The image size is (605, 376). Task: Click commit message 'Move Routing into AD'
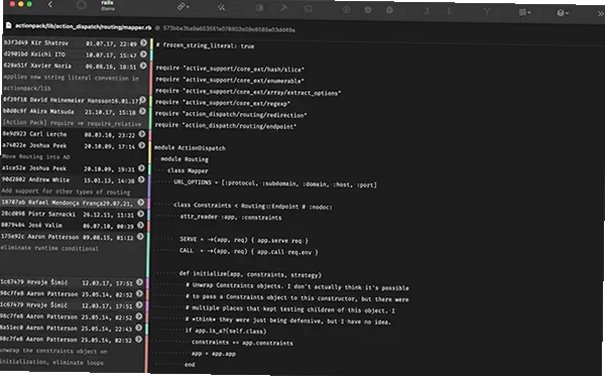tap(36, 157)
